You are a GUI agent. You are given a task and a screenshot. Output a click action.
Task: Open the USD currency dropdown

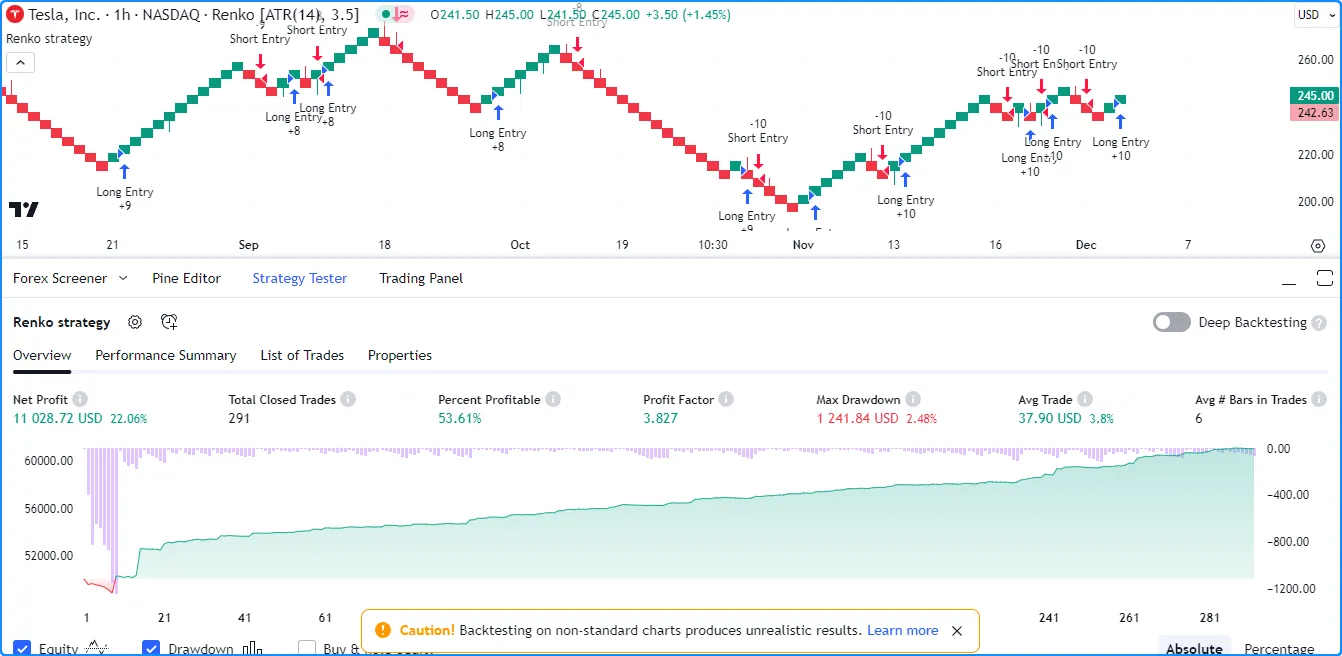coord(1313,15)
